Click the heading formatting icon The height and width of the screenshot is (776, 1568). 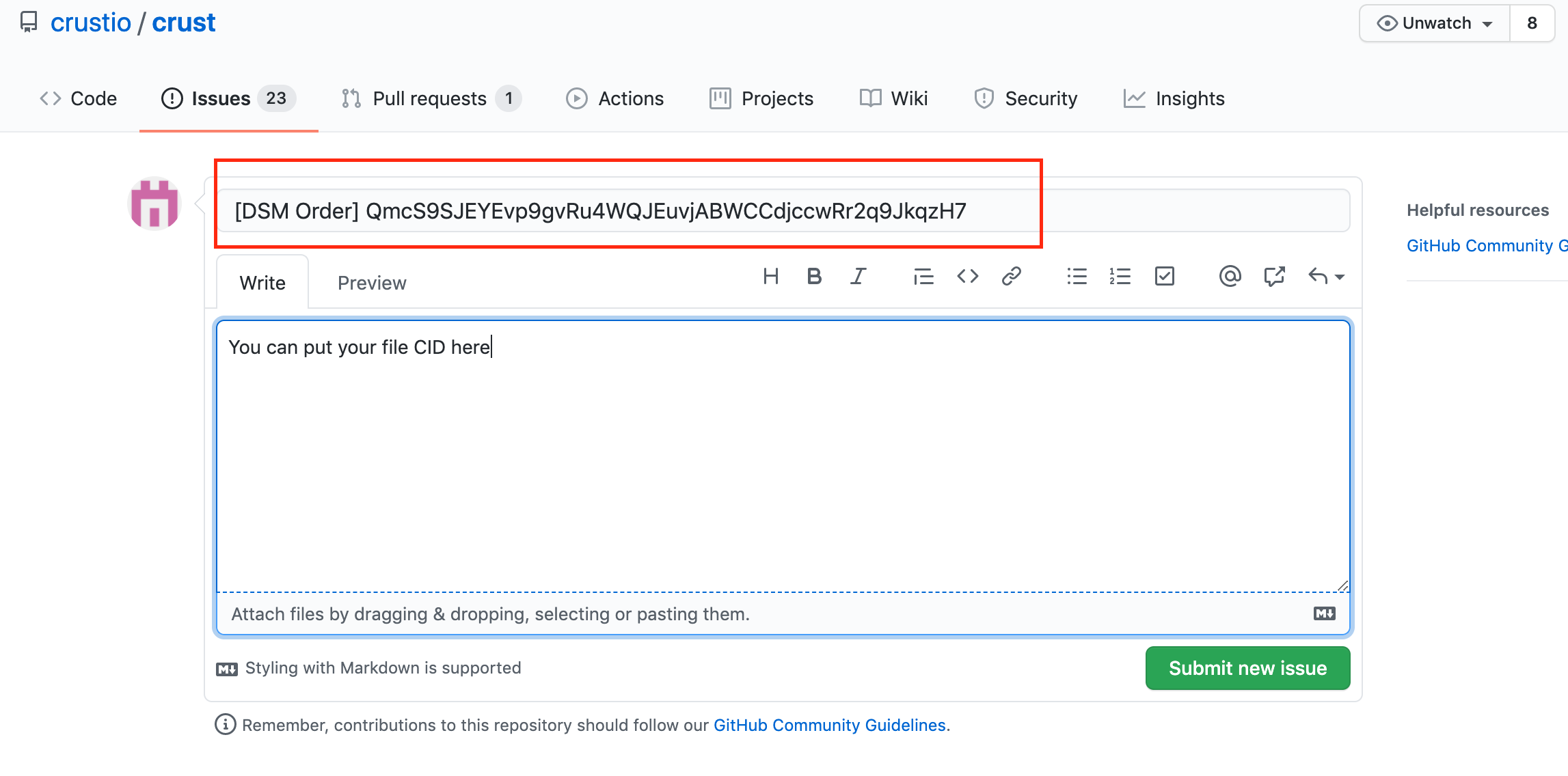click(x=770, y=277)
